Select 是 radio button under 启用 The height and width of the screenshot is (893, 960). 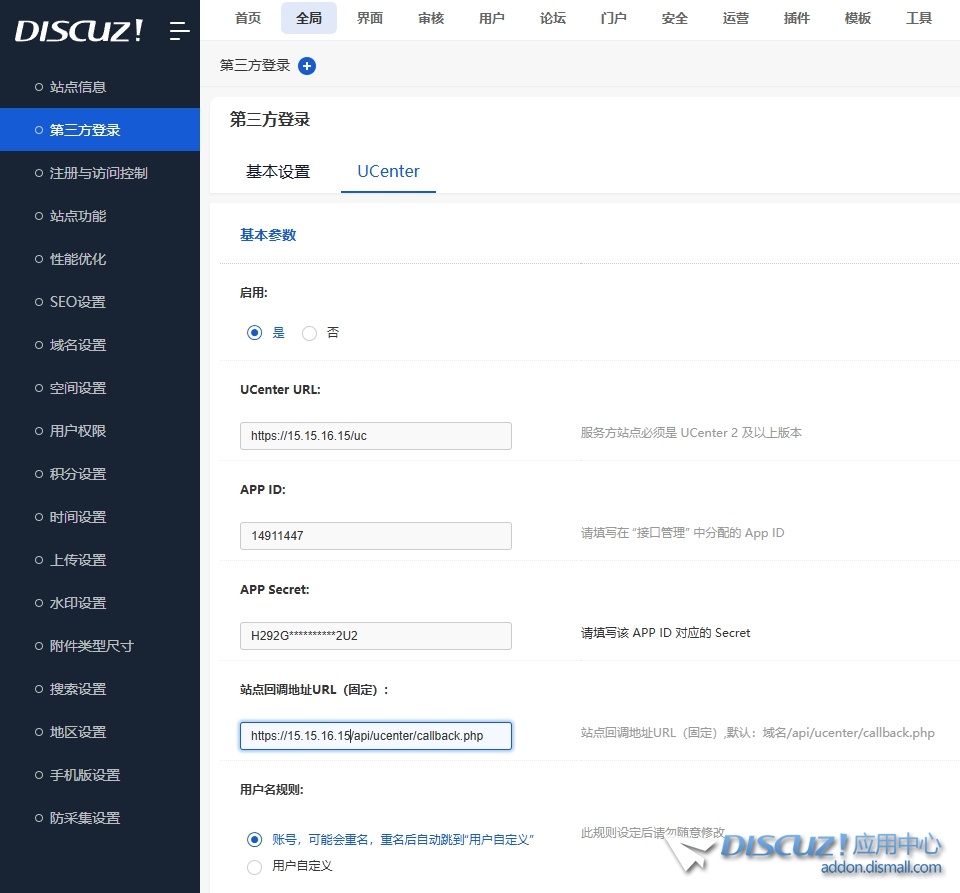254,332
